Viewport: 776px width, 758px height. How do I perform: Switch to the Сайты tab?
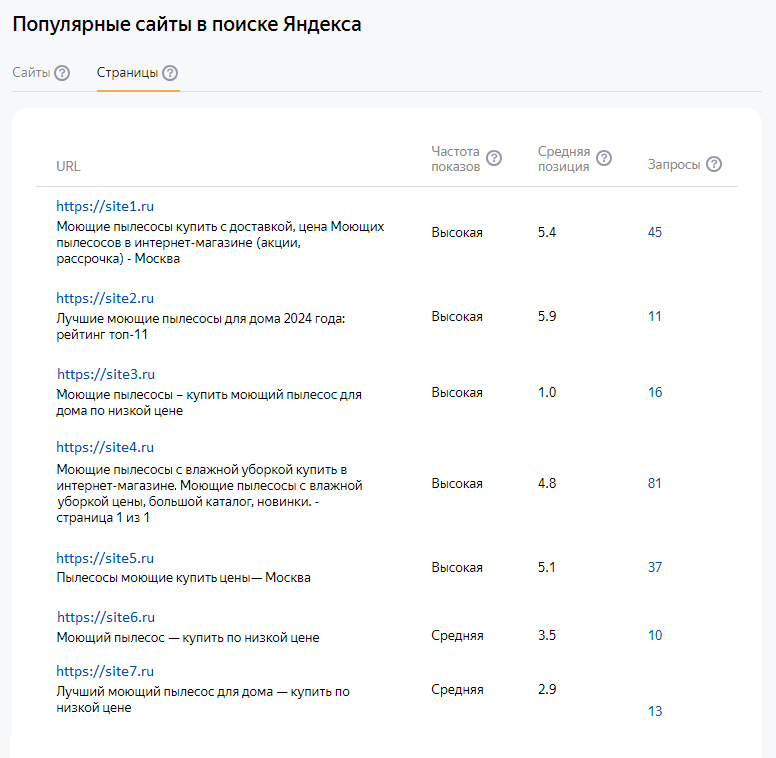click(31, 73)
